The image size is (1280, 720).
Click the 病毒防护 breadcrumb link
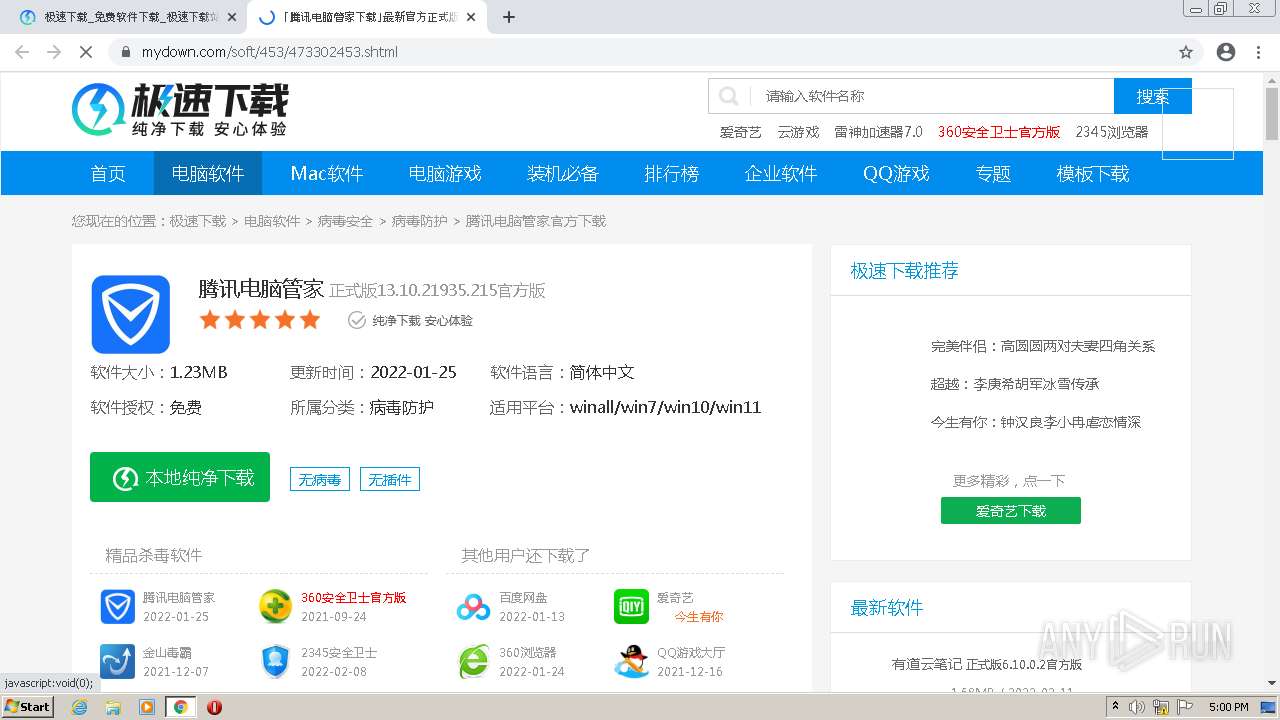(420, 221)
